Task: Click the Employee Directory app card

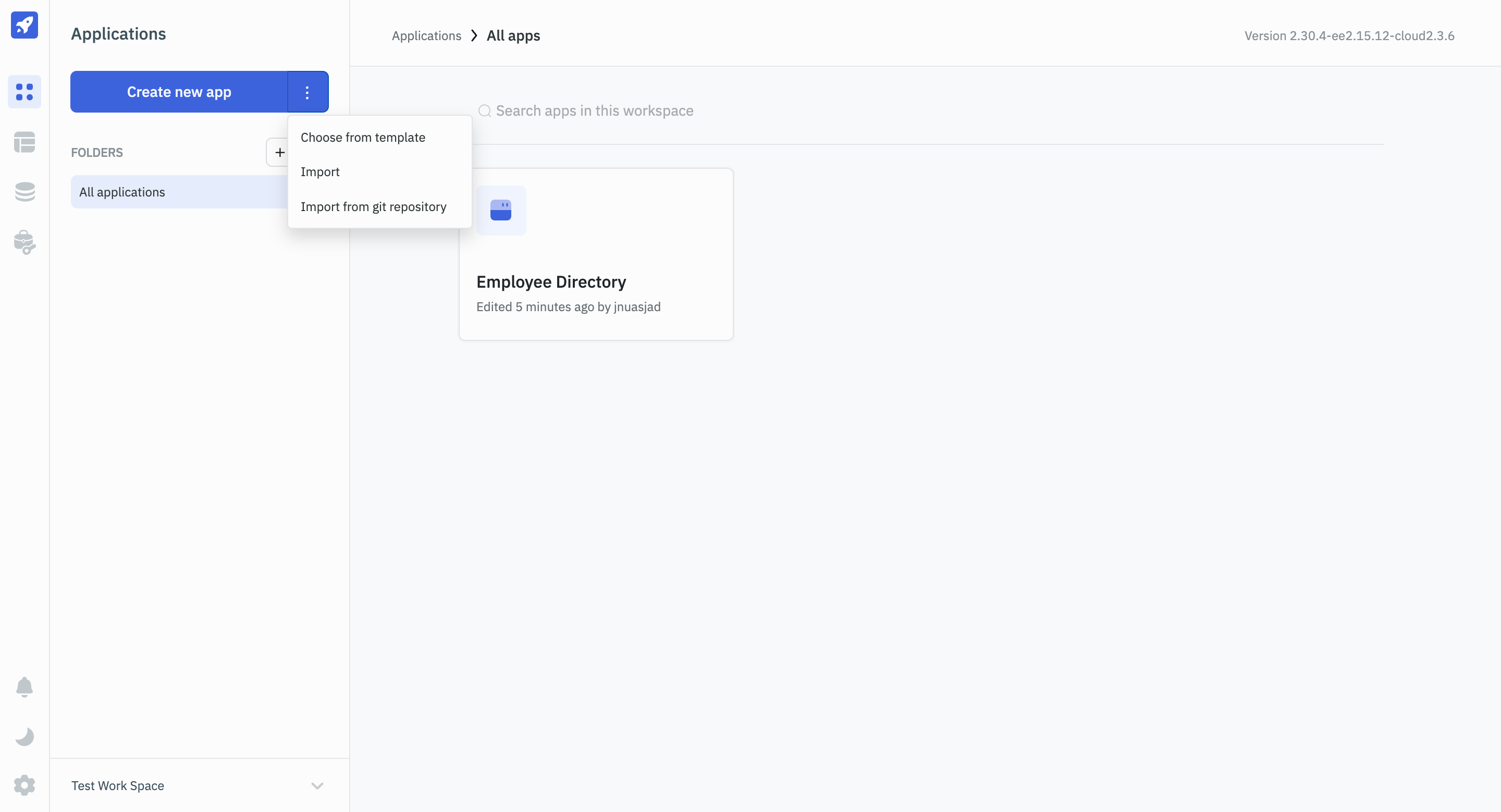Action: 596,254
